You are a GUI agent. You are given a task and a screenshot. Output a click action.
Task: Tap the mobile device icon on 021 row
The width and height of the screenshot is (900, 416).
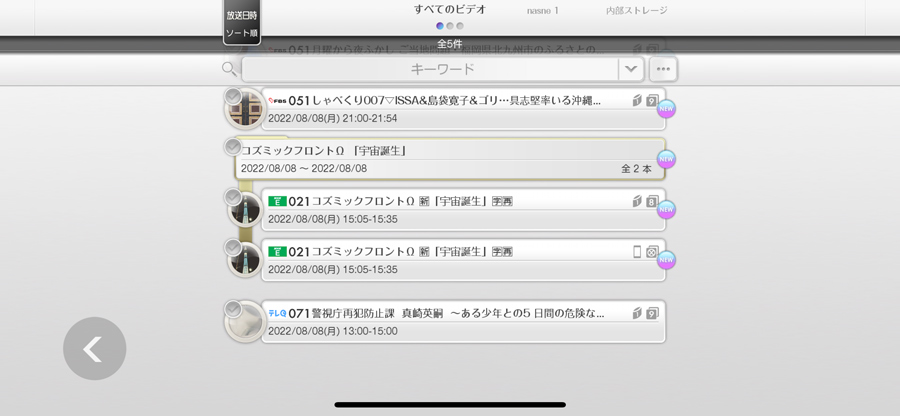point(637,251)
